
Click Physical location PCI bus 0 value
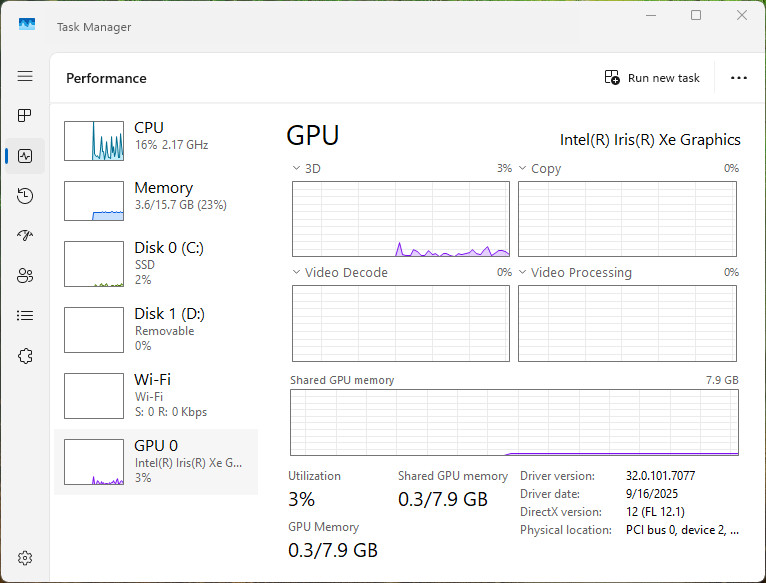point(682,530)
